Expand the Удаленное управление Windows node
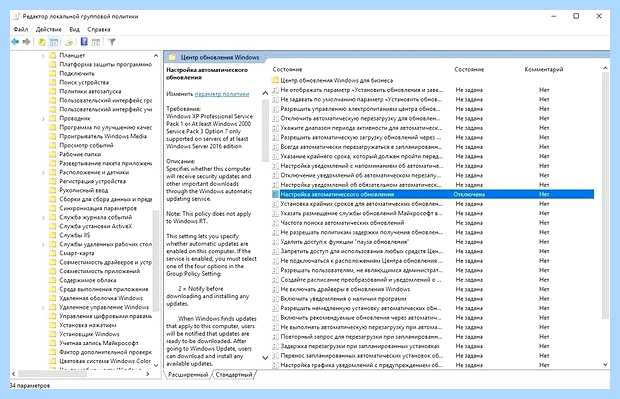620x399 pixels. tap(43, 307)
